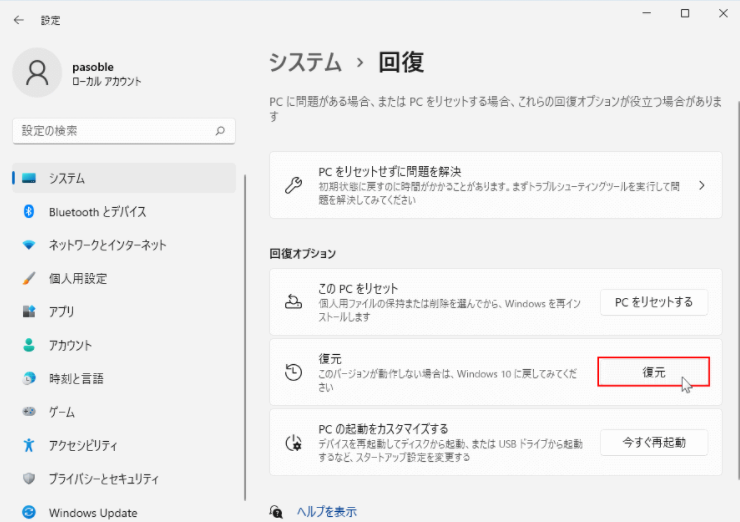
Task: Click the pasoble user avatar icon
Action: [37, 74]
